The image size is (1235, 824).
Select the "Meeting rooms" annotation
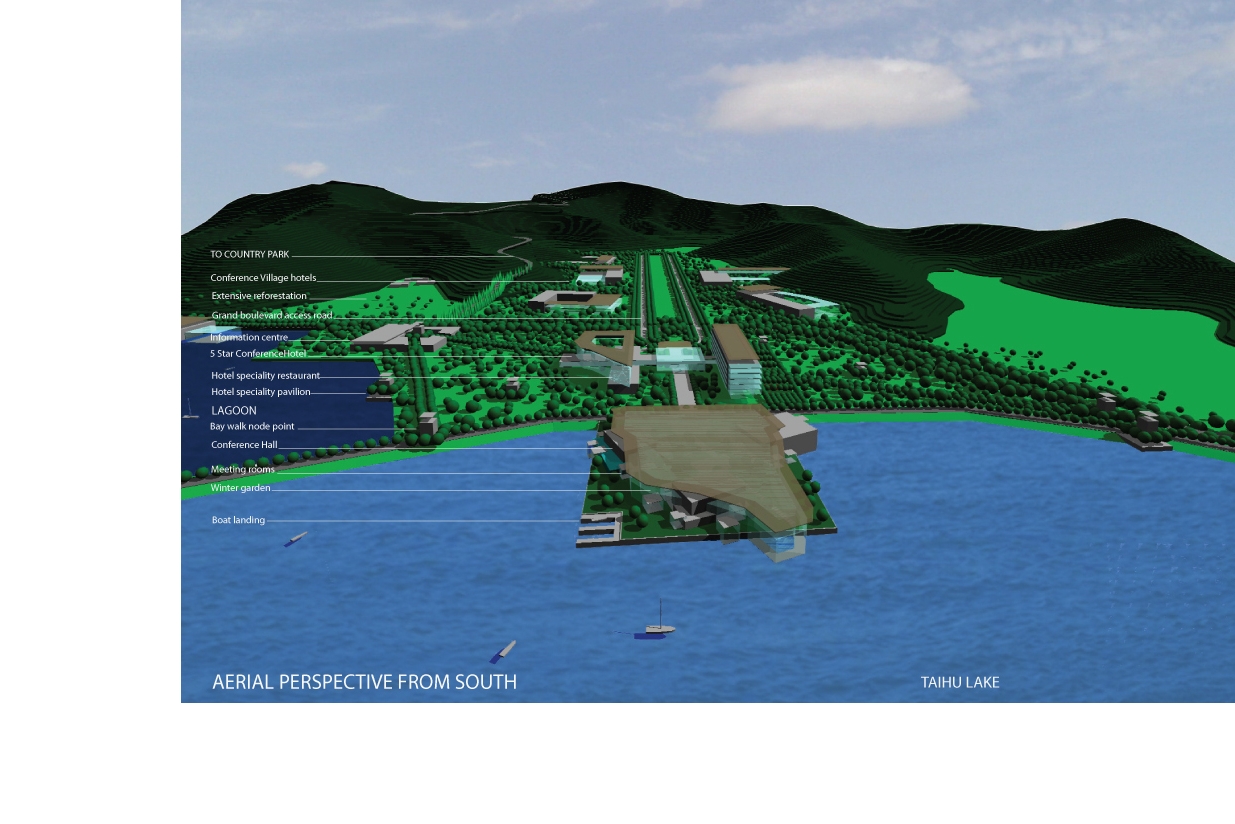(242, 469)
